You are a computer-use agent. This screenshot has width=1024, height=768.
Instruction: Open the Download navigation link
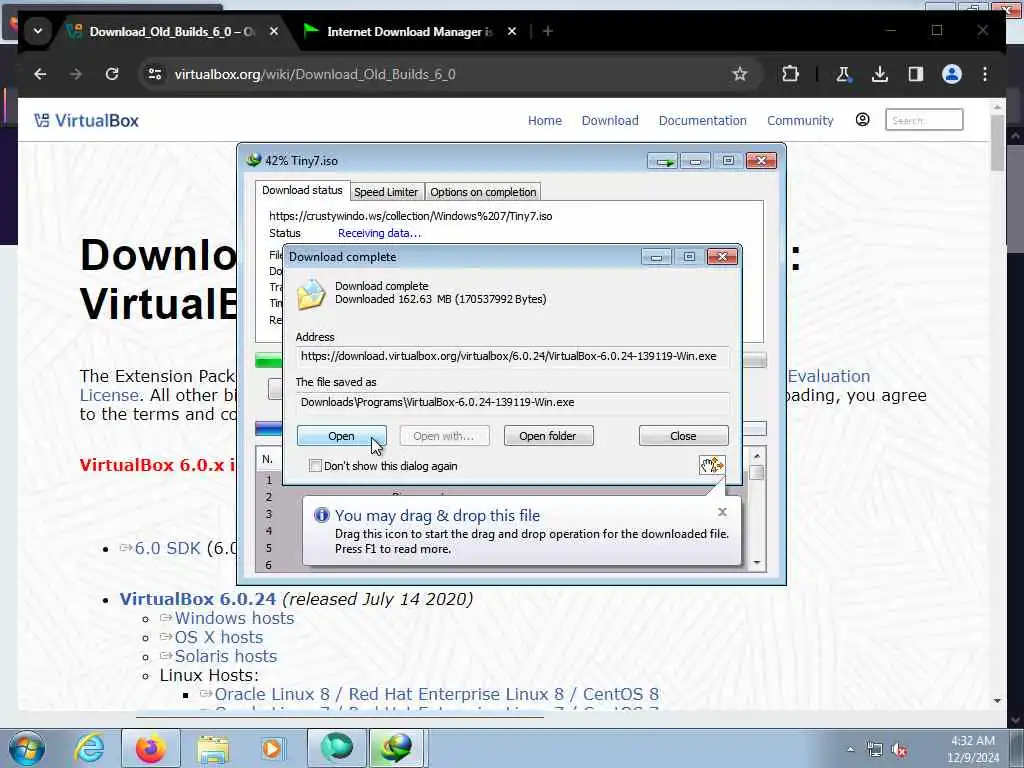610,121
